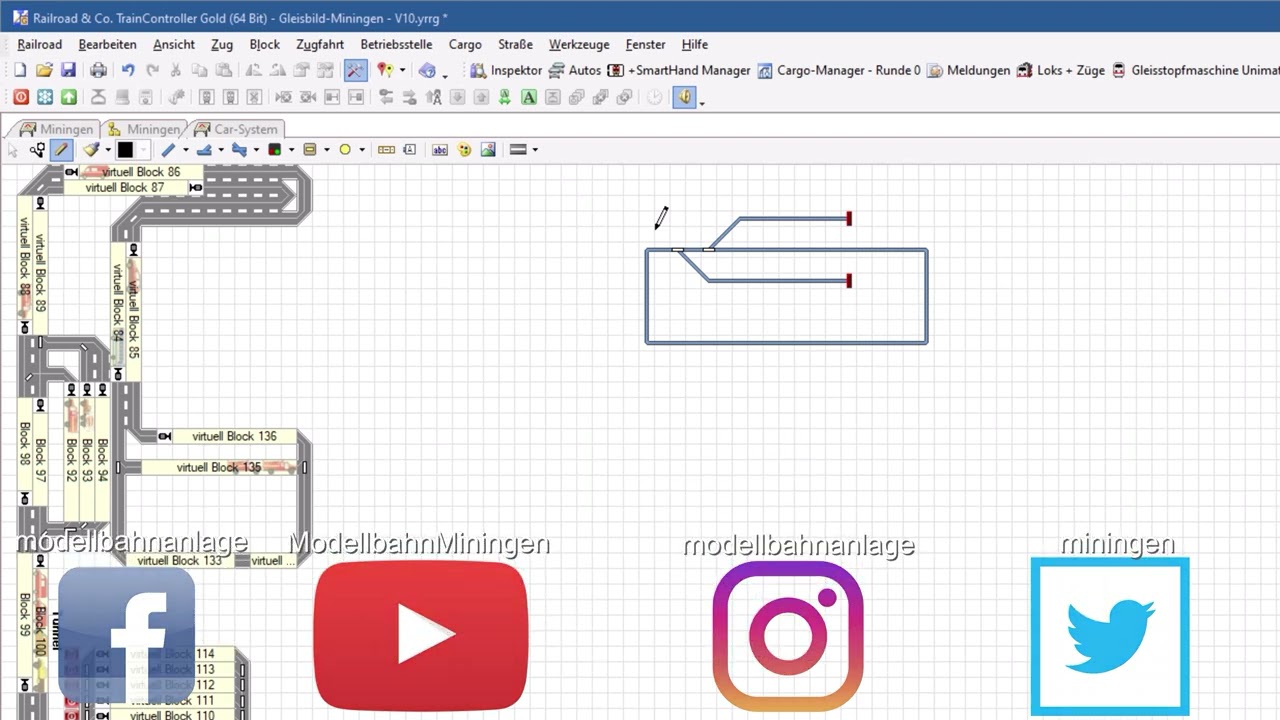Viewport: 1280px width, 720px height.
Task: Click the green up-arrow icon
Action: point(69,97)
